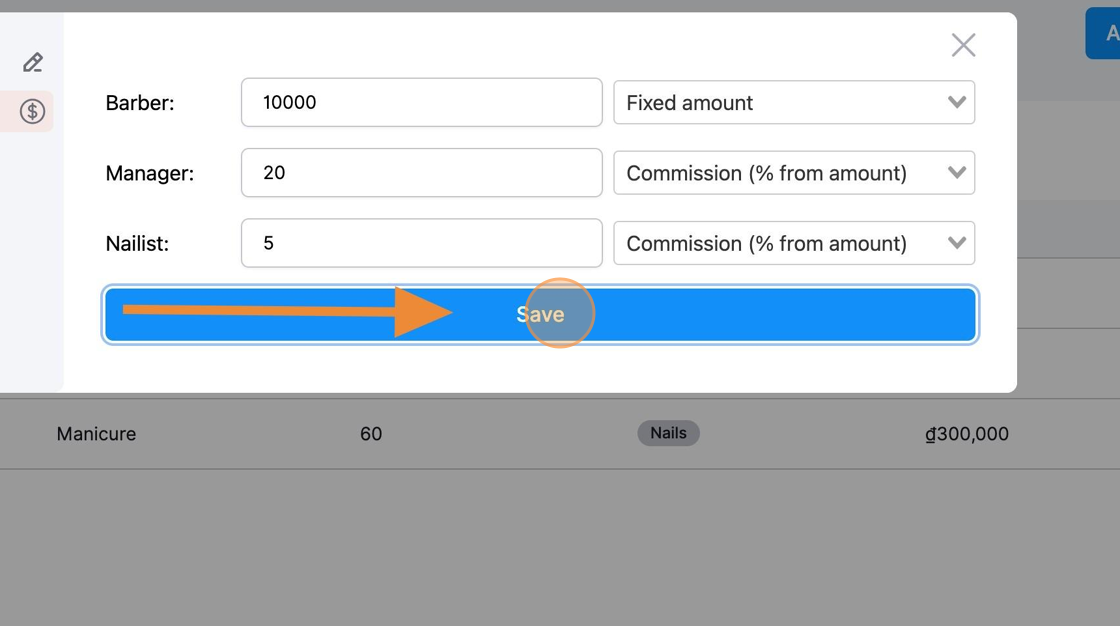This screenshot has width=1120, height=626.
Task: Click the Barber amount field showing 10000
Action: pos(421,102)
